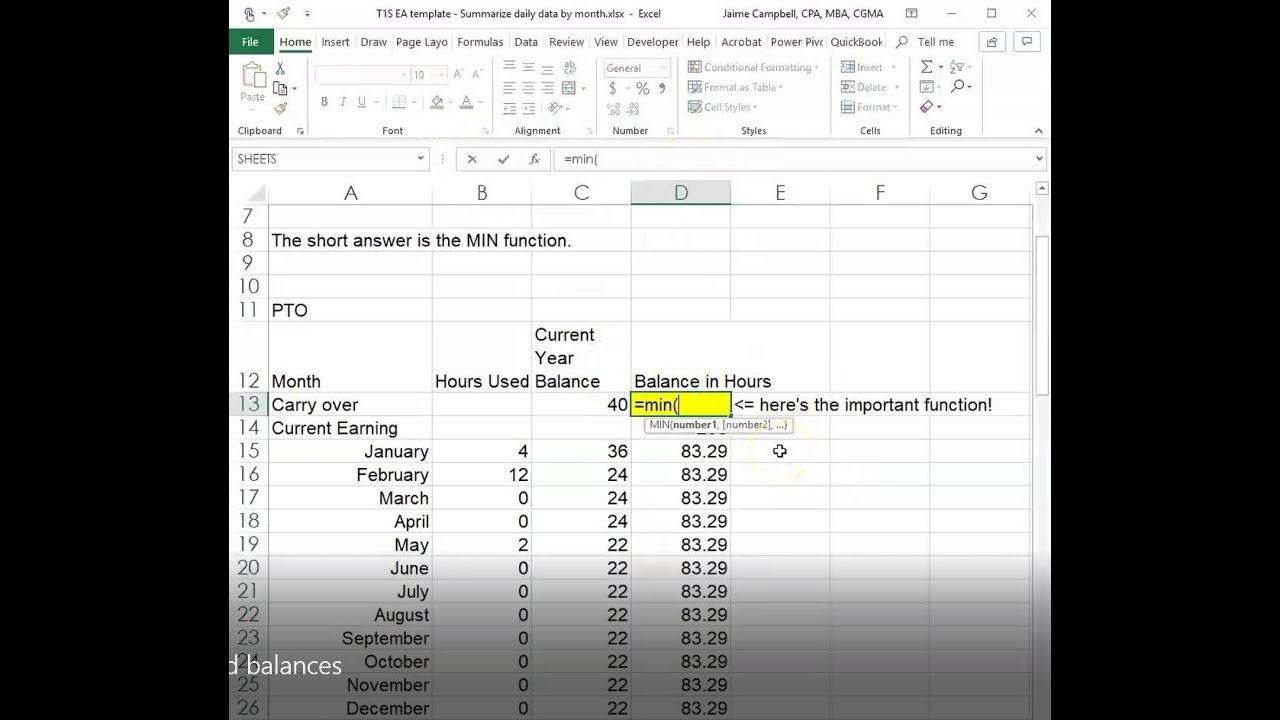Screen dimensions: 1280x720
Task: Toggle Underline formatting
Action: 362,102
